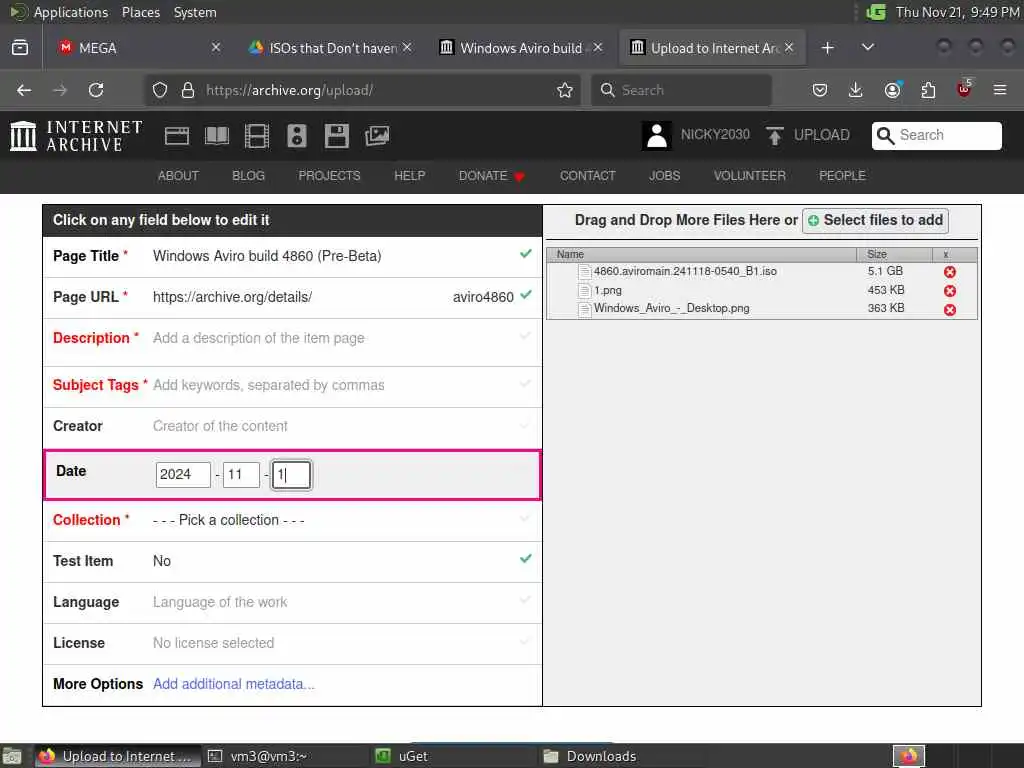The height and width of the screenshot is (768, 1024).
Task: Open the Firefox hamburger menu
Action: 1000,90
